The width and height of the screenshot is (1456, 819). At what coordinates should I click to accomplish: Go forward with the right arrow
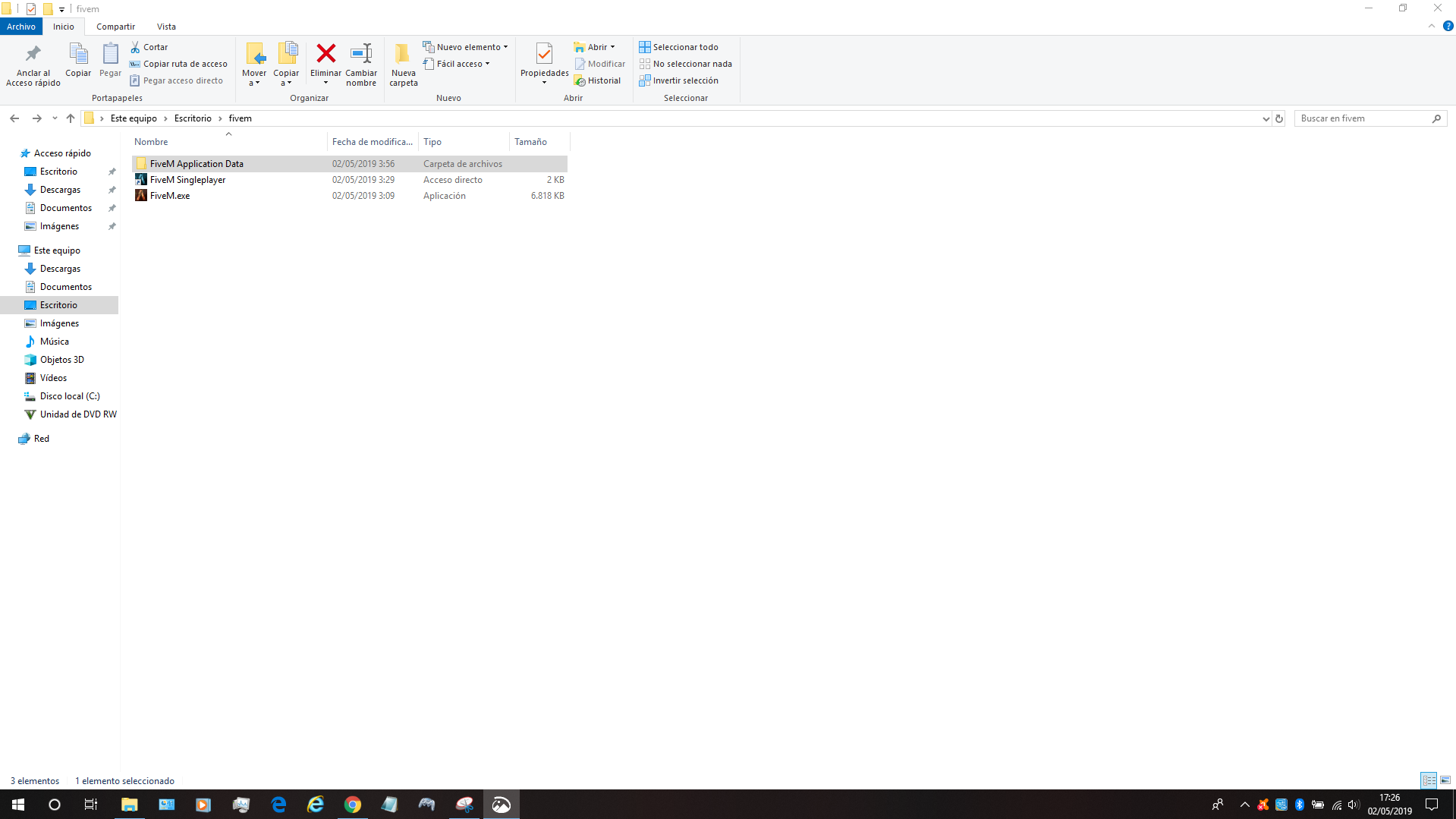coord(36,118)
